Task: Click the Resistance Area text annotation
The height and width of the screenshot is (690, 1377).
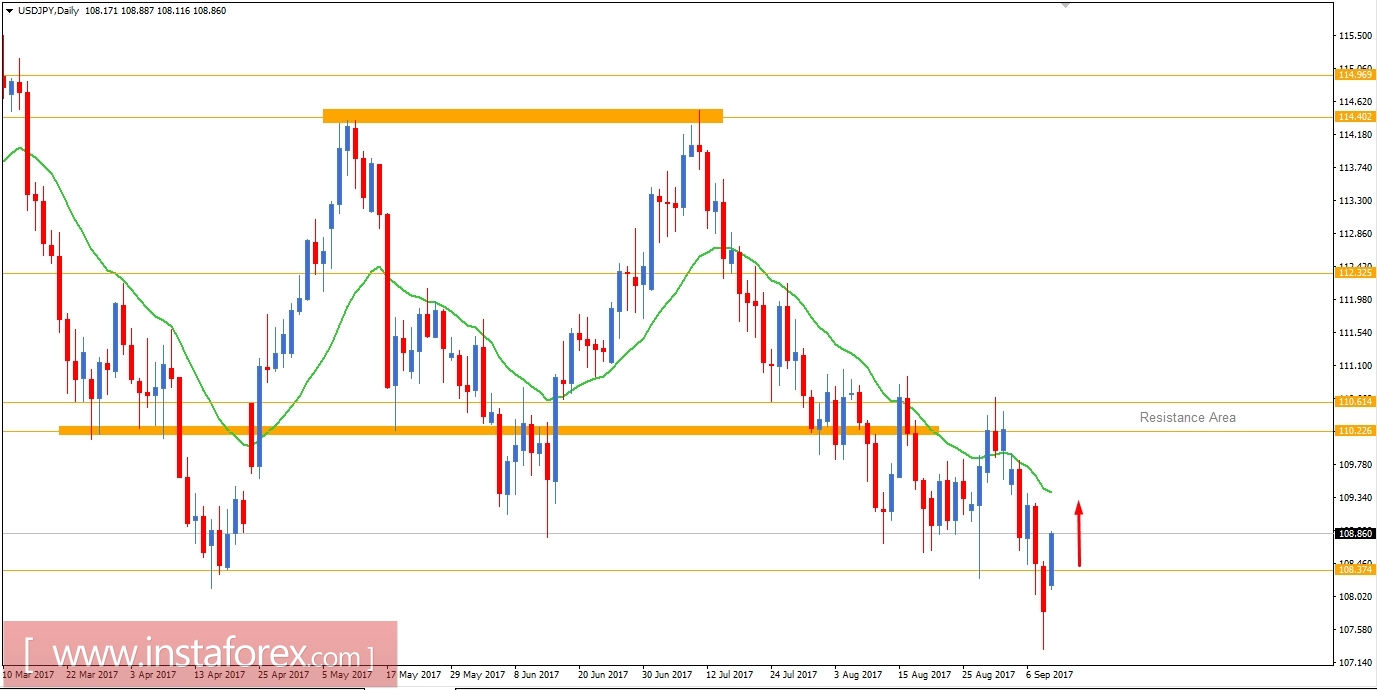Action: tap(1186, 418)
